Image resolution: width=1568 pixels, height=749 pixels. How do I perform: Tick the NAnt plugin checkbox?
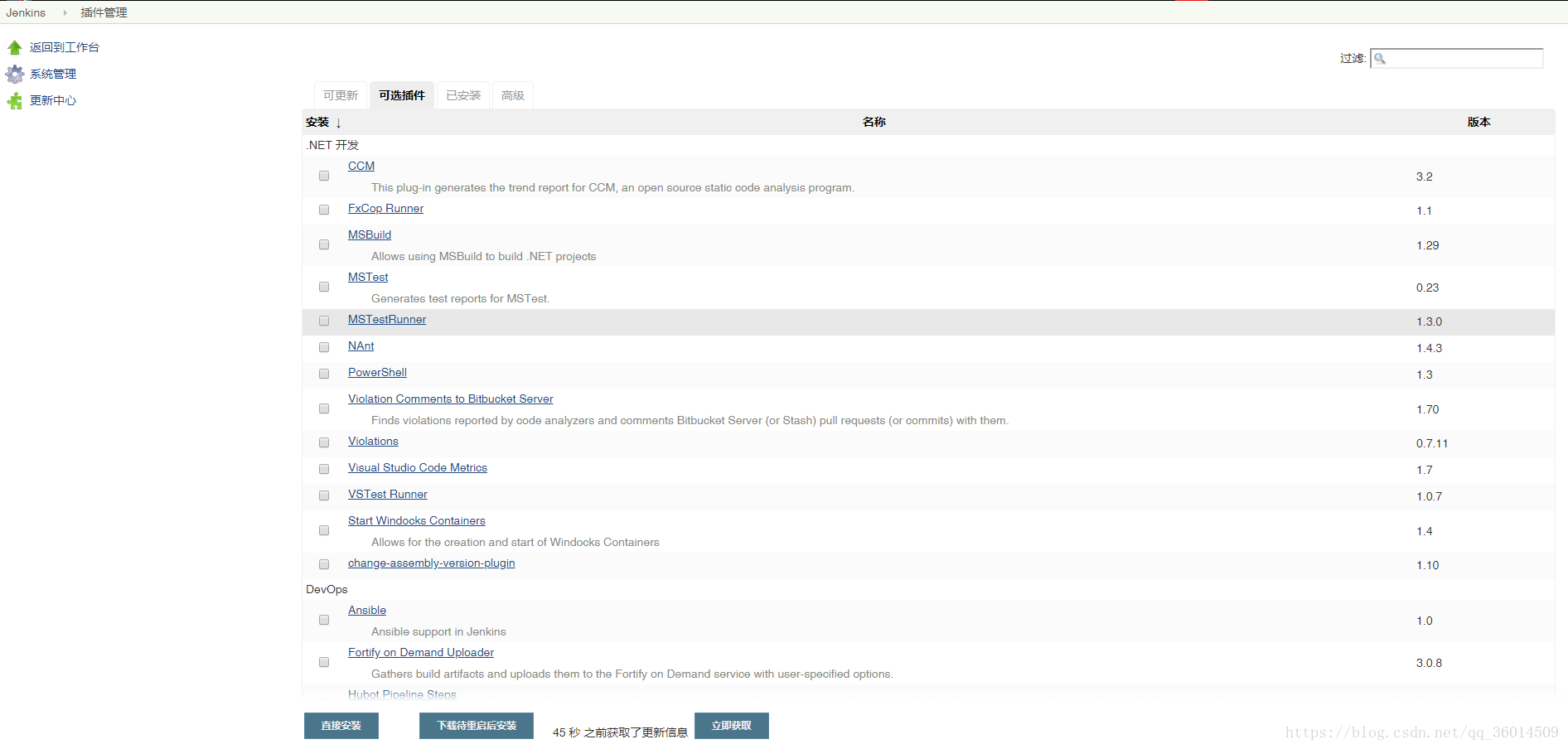(324, 347)
